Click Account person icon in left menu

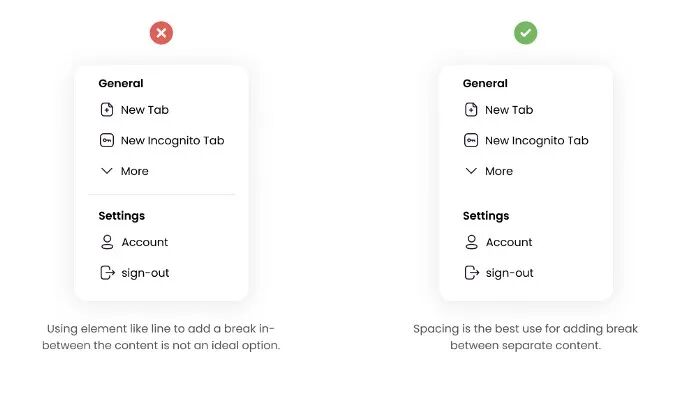coord(107,242)
